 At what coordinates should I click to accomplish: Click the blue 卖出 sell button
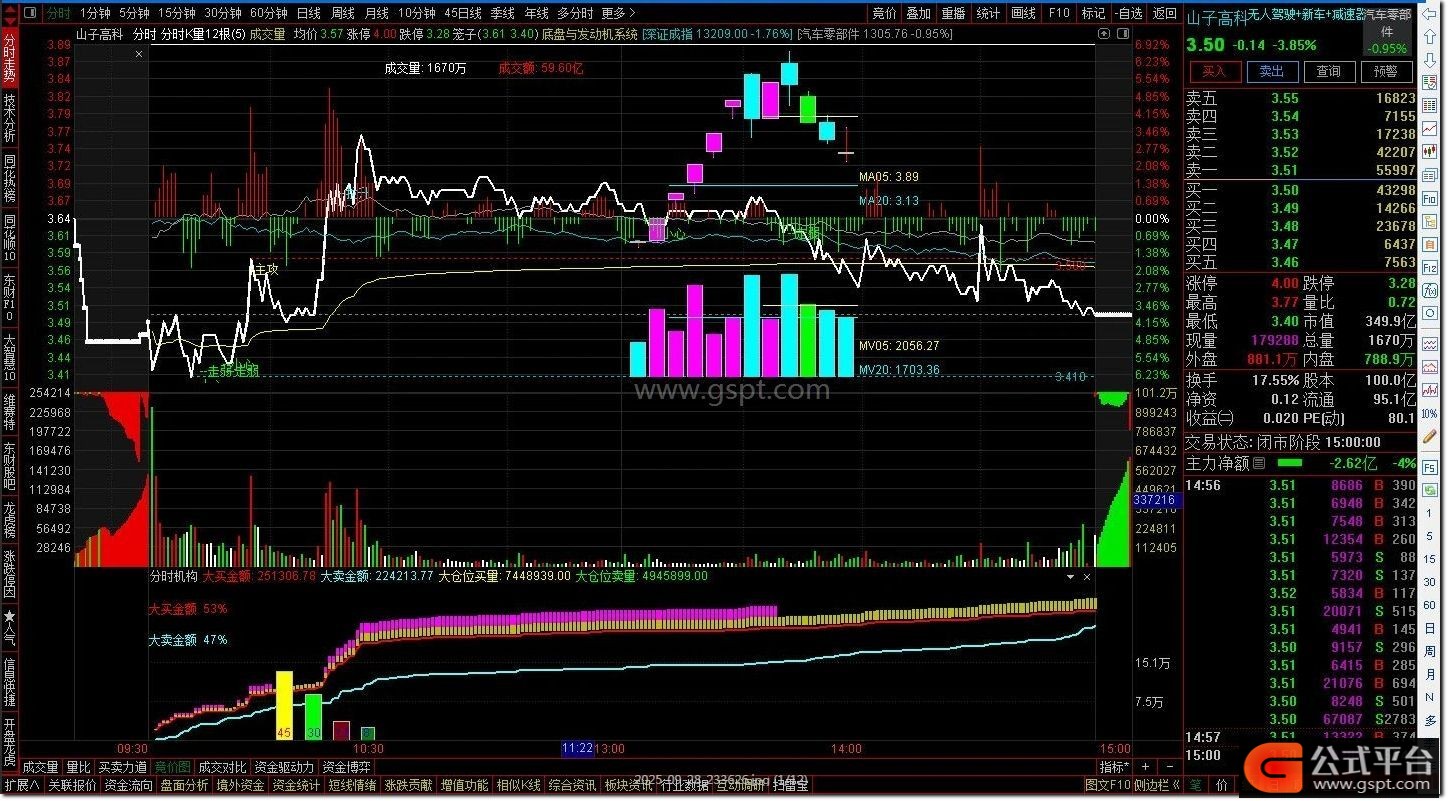click(1272, 72)
